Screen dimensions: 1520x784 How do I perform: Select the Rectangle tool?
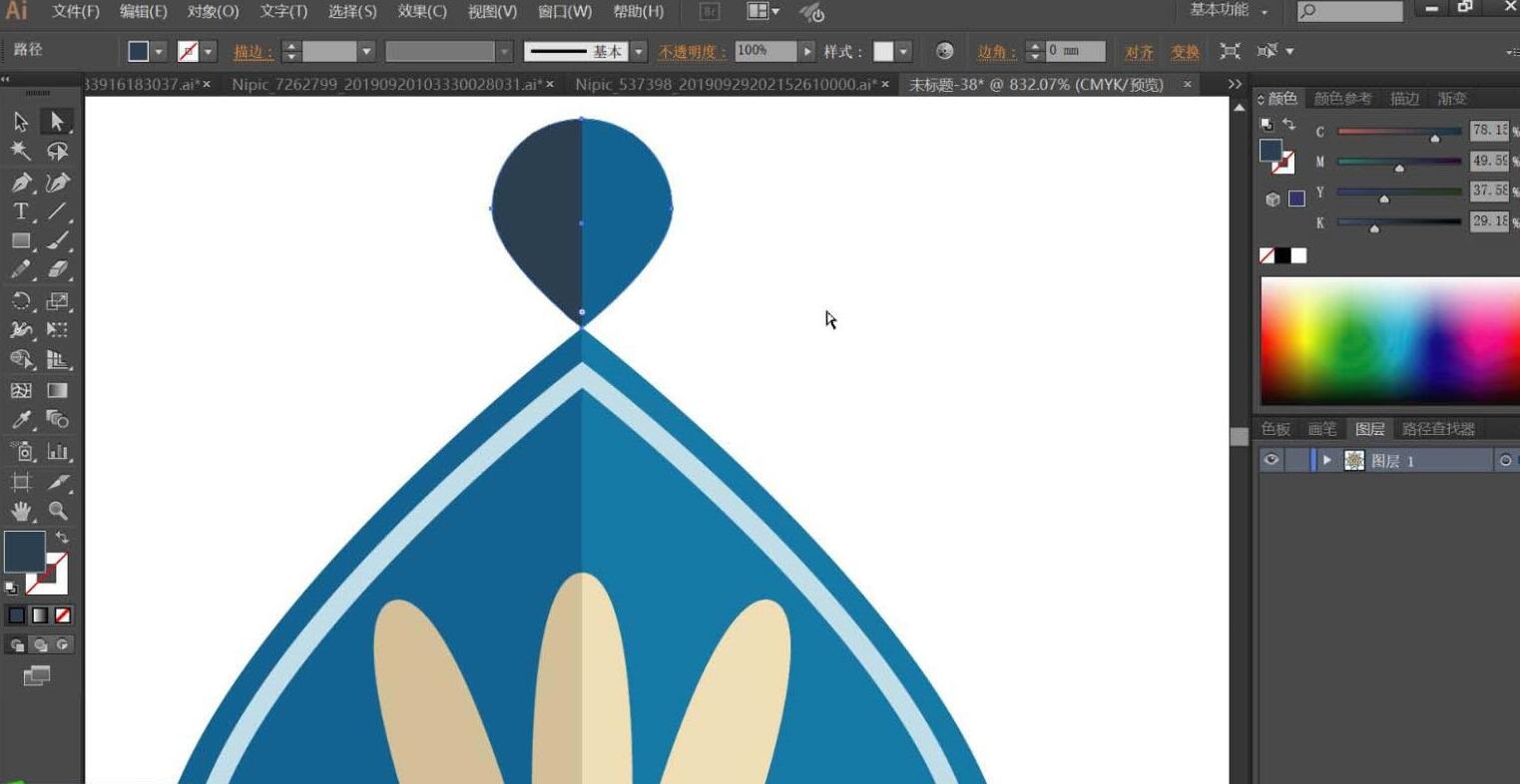click(x=21, y=241)
